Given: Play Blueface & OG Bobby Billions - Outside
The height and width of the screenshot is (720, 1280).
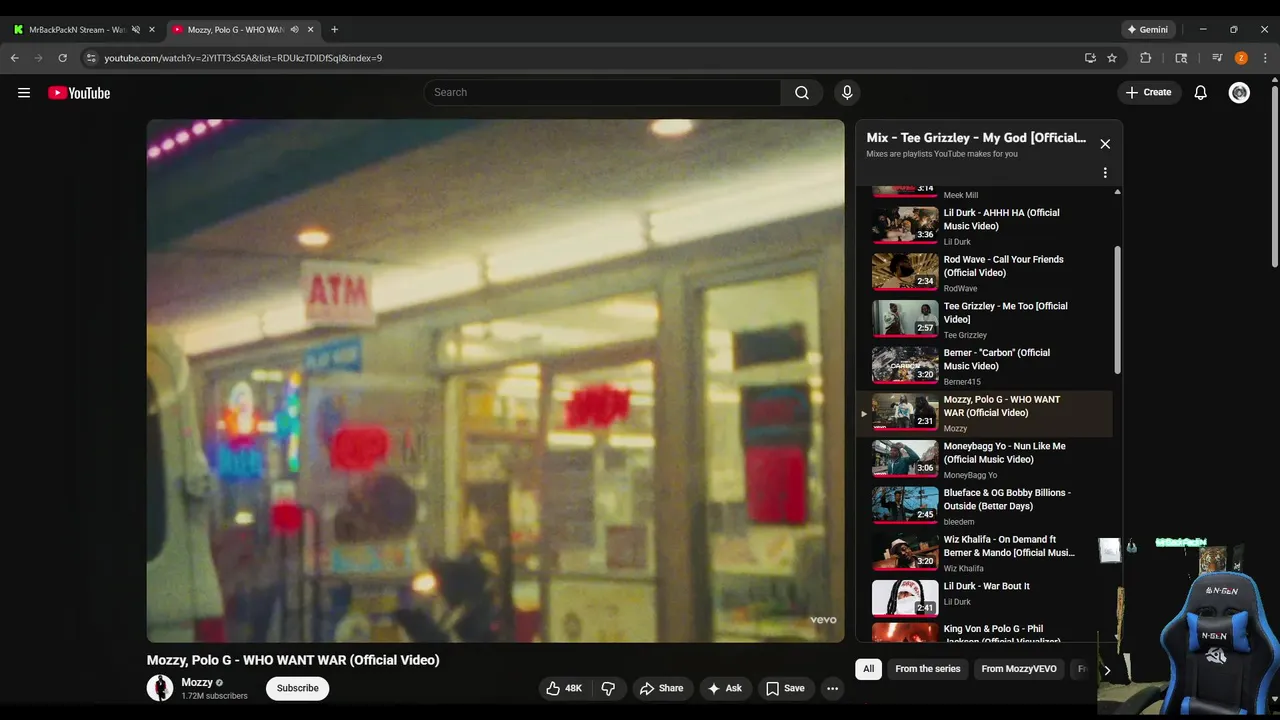Looking at the screenshot, I should [984, 507].
